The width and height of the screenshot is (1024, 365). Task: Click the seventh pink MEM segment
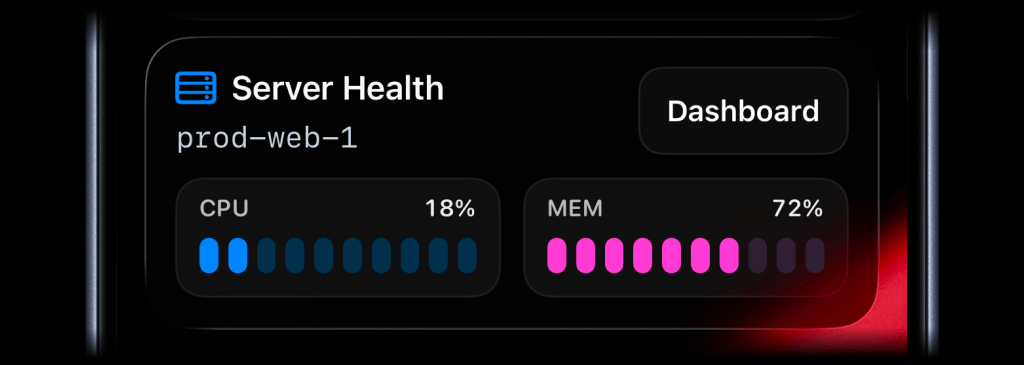729,255
